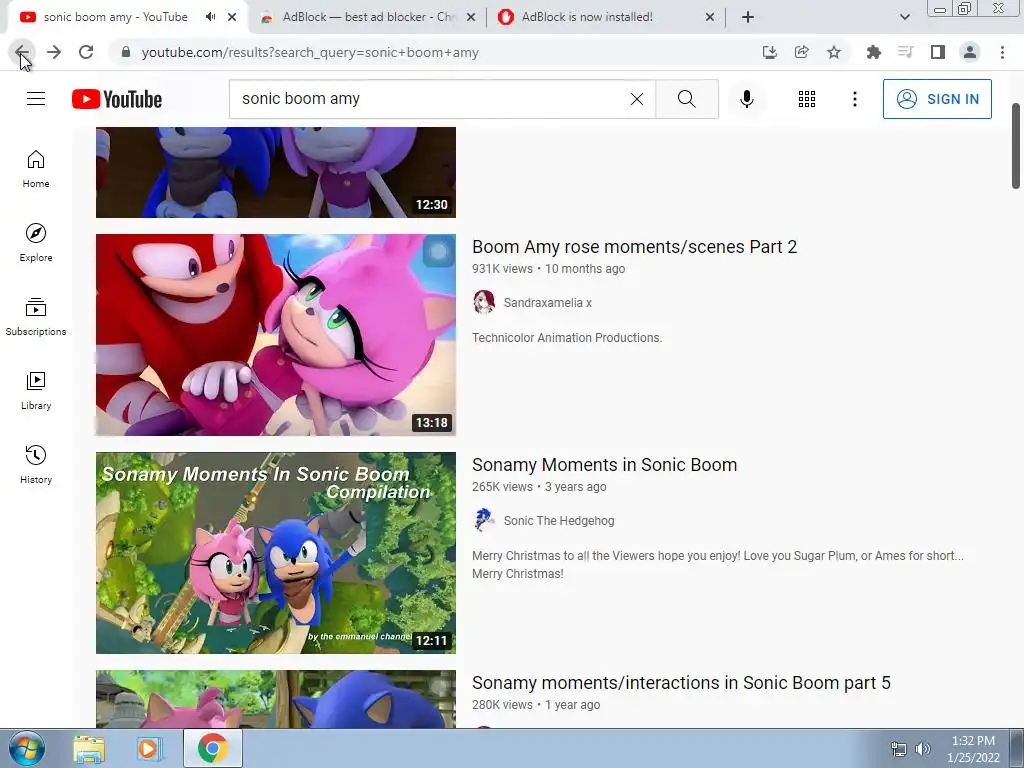This screenshot has height=768, width=1024.
Task: Click the Technicolor Animation Productions description
Action: pyautogui.click(x=567, y=338)
